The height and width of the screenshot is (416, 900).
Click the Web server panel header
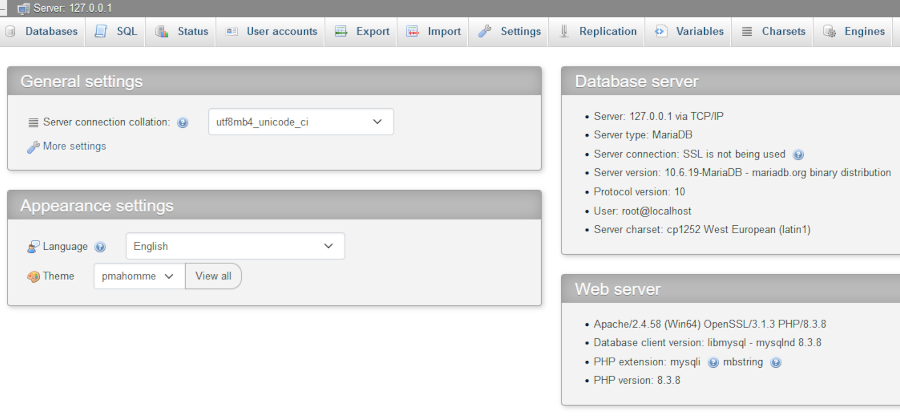pyautogui.click(x=731, y=289)
